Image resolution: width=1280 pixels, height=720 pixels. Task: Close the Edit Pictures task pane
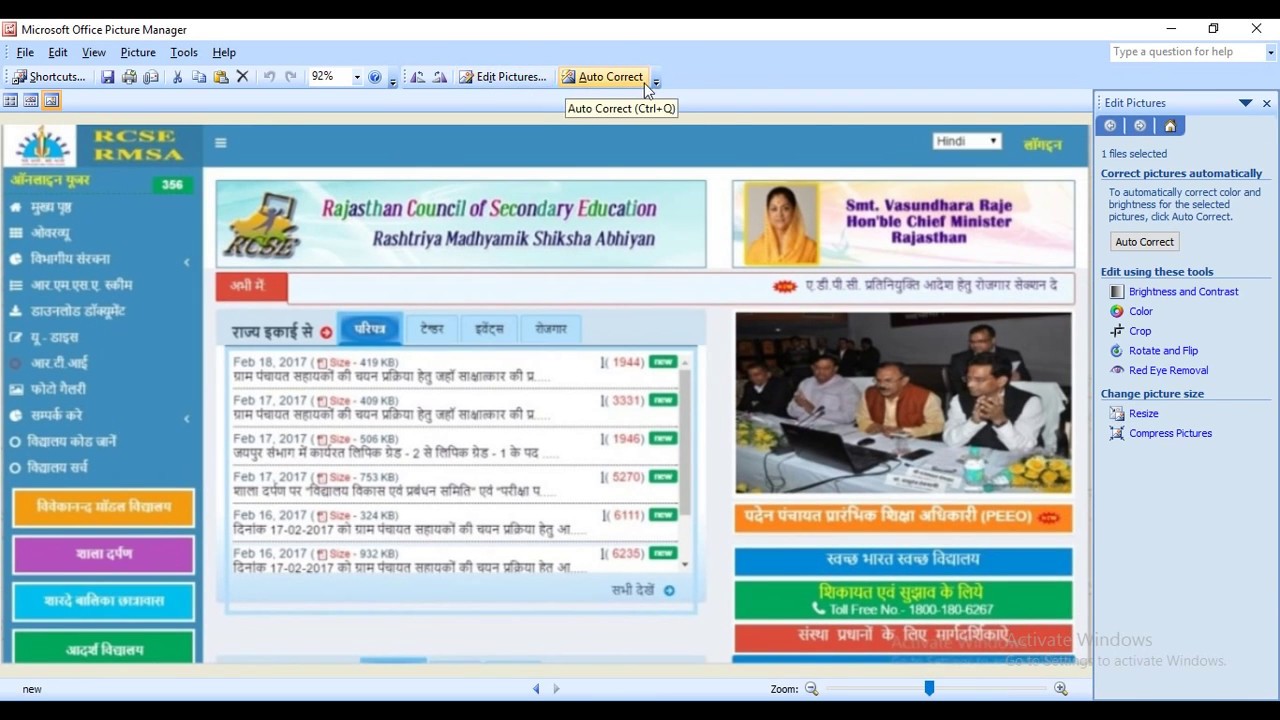click(x=1267, y=103)
